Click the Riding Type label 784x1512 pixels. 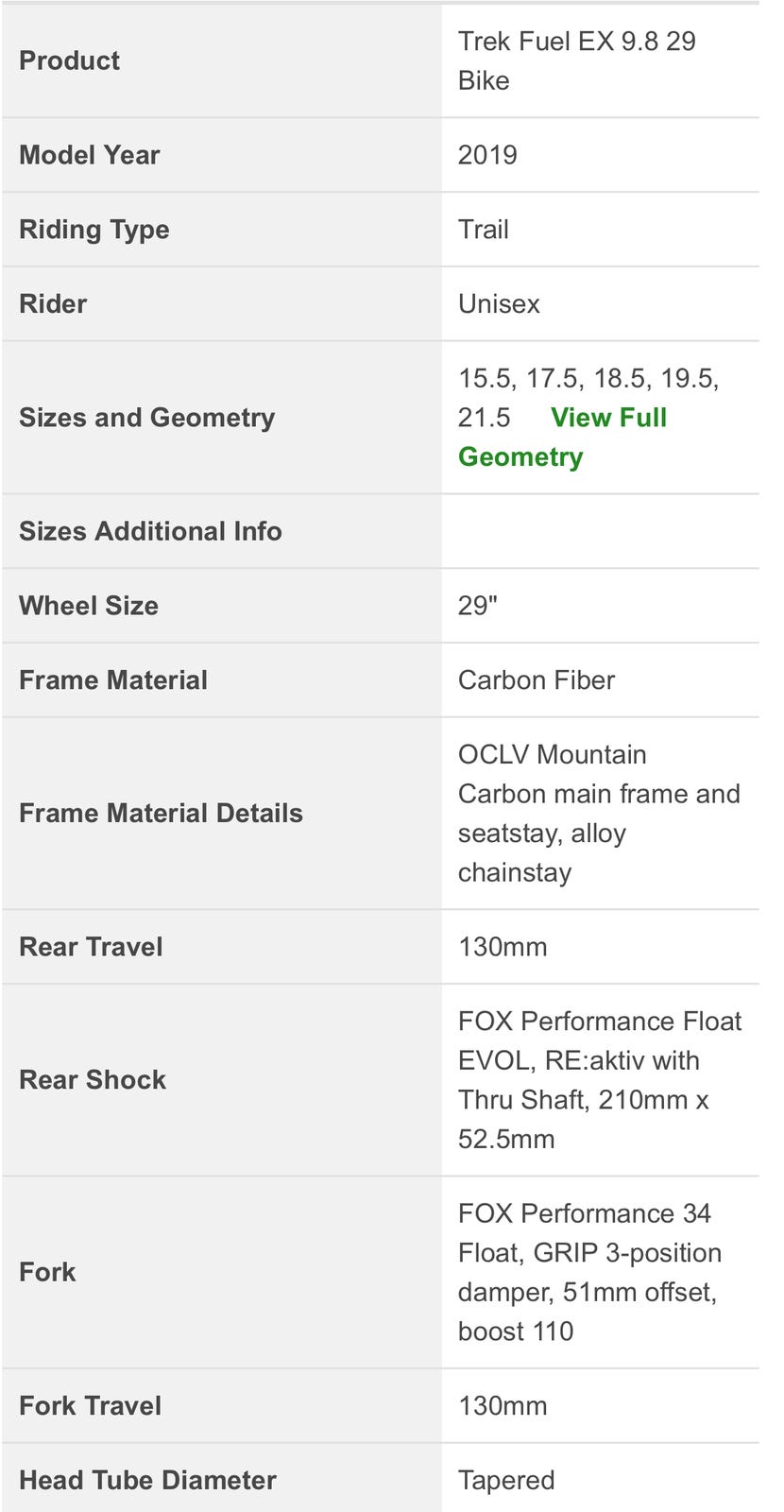click(x=94, y=230)
